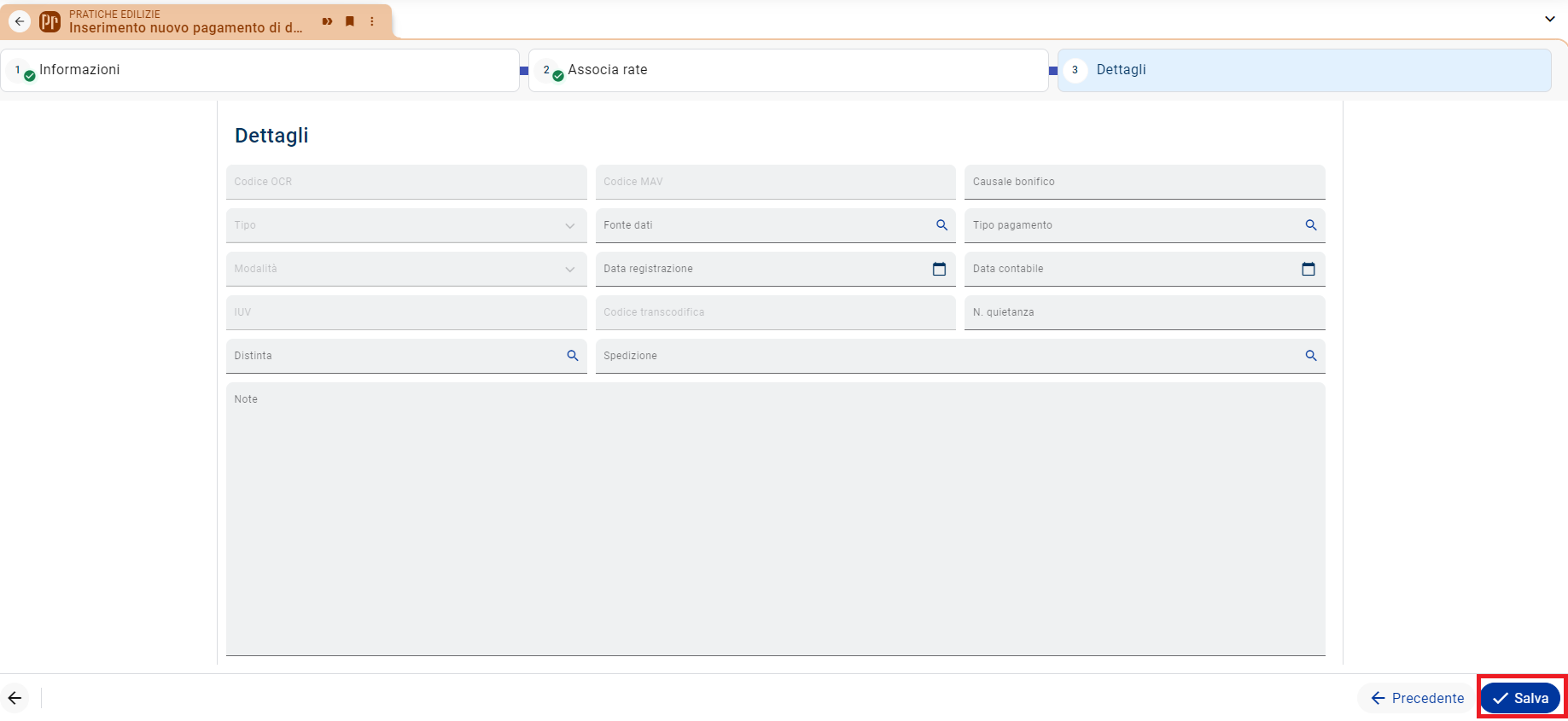Image resolution: width=1568 pixels, height=721 pixels.
Task: Expand the top-right collapse chevron
Action: tap(1550, 19)
